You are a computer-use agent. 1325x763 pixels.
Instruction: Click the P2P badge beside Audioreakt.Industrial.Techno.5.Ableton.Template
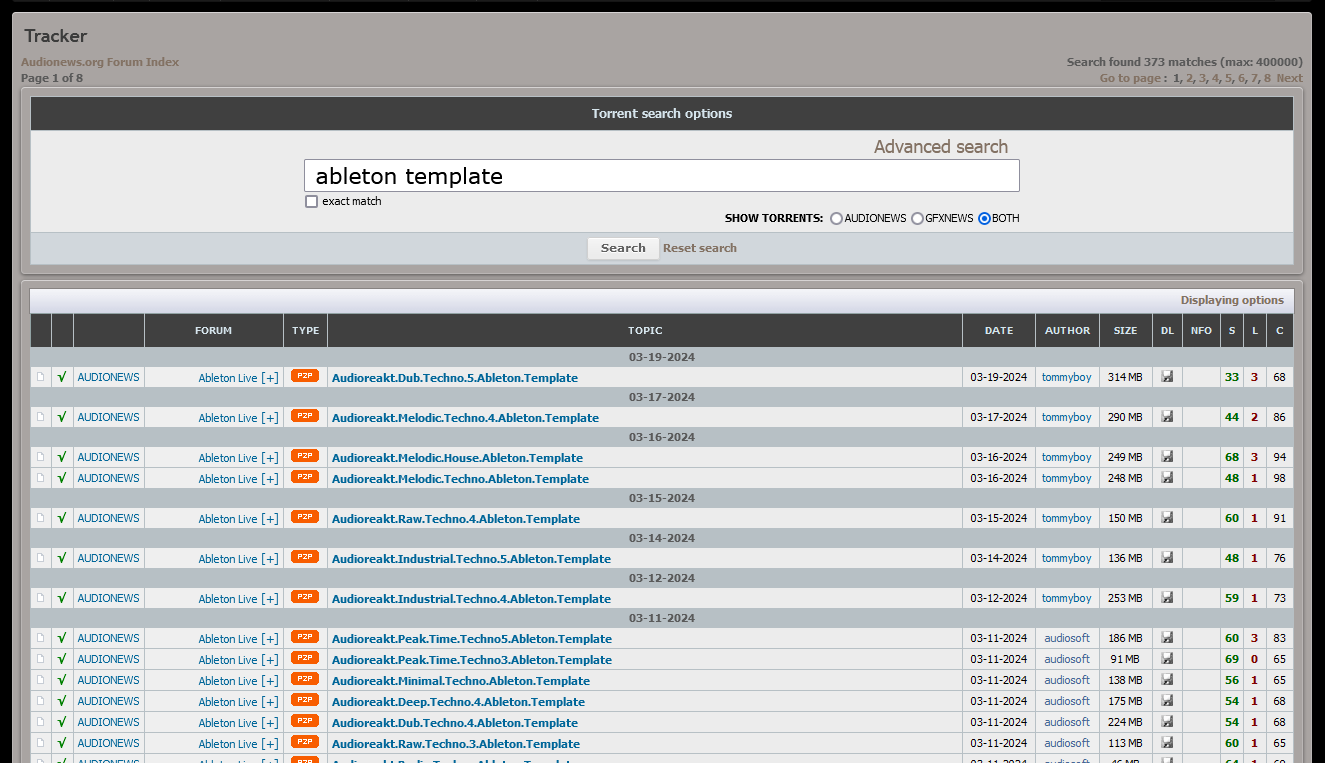pyautogui.click(x=305, y=557)
